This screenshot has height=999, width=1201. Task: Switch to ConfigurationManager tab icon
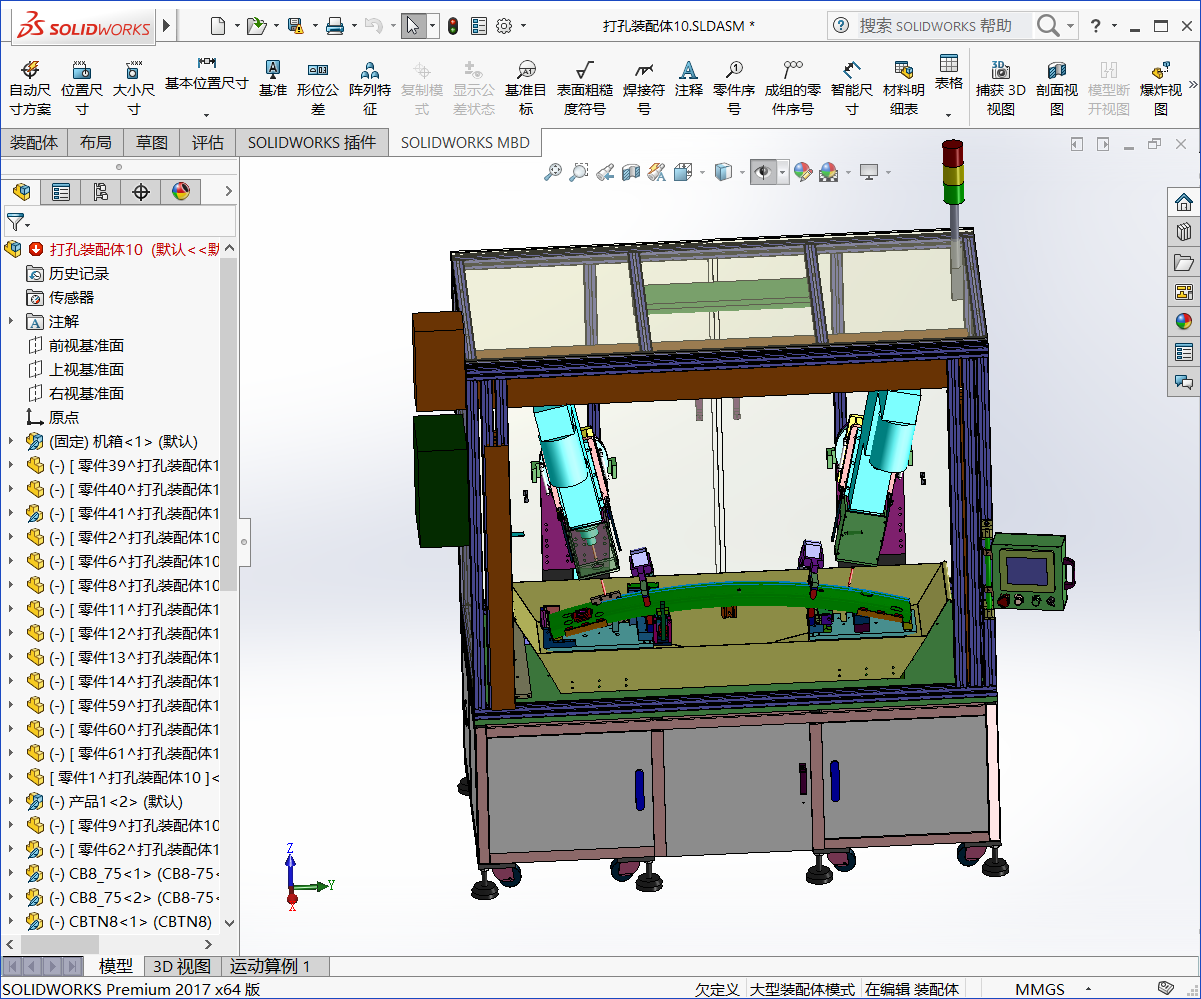pyautogui.click(x=101, y=191)
